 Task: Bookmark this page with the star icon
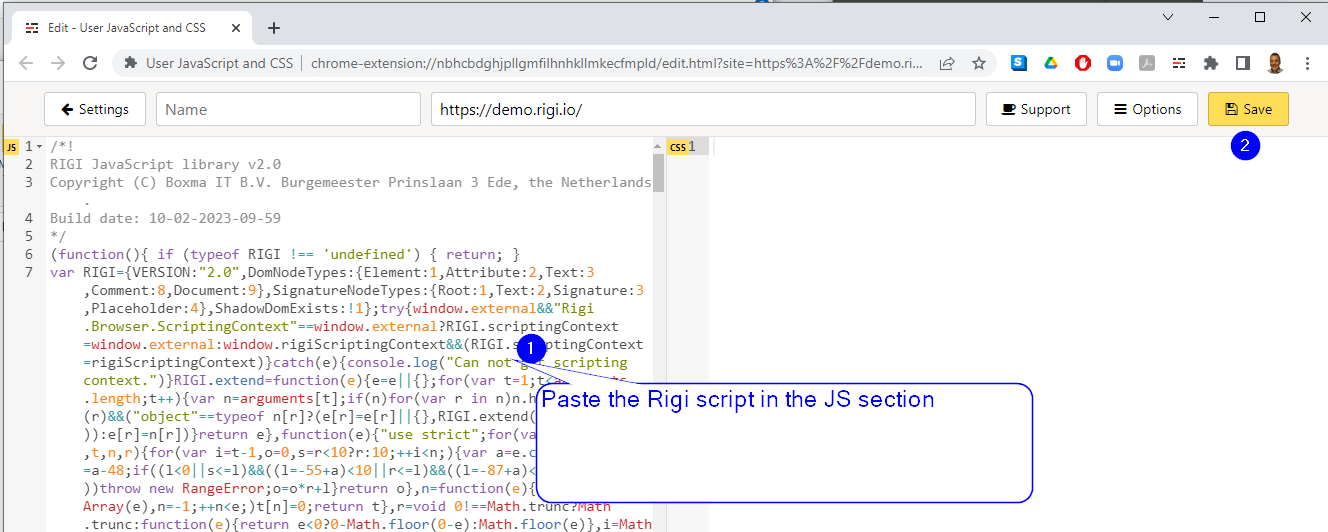point(979,63)
